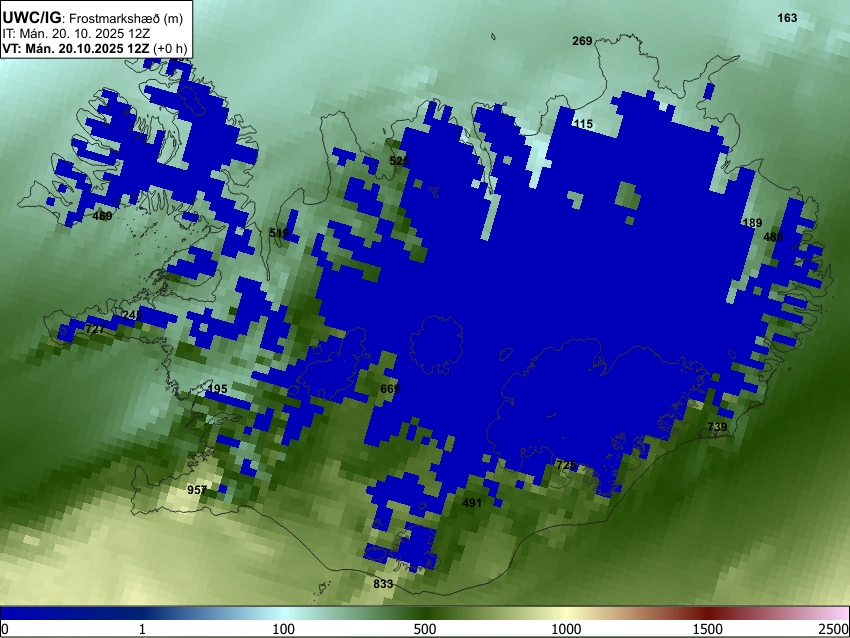The height and width of the screenshot is (638, 850).
Task: Click the 'VT: Mán. 20.10.2025 12Z (+0 h)' line
Action: tap(95, 48)
